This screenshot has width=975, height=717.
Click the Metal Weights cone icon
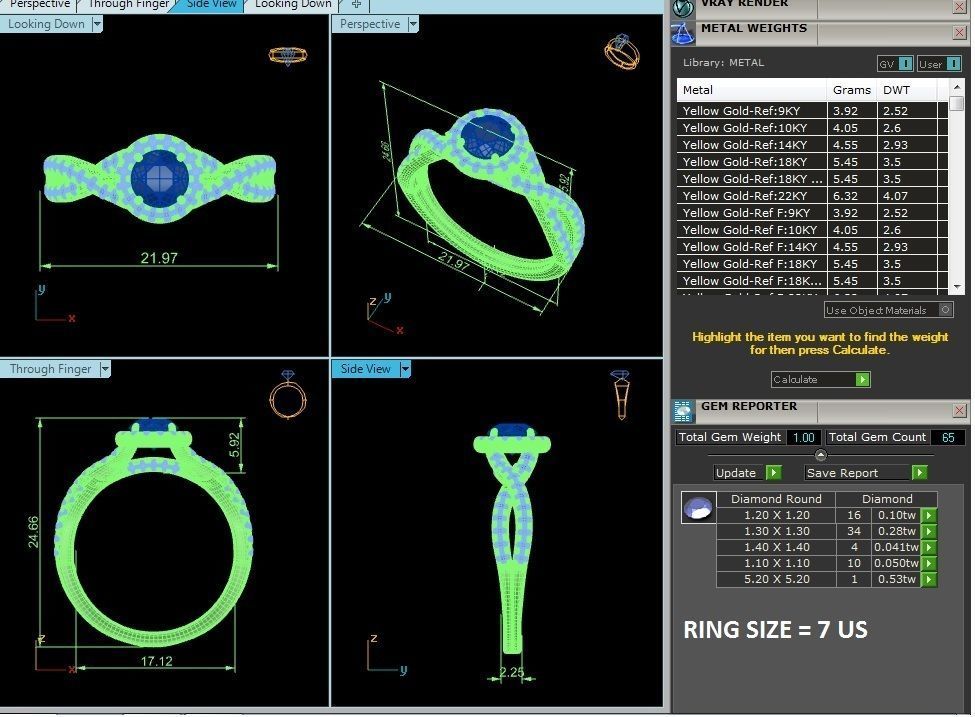683,34
